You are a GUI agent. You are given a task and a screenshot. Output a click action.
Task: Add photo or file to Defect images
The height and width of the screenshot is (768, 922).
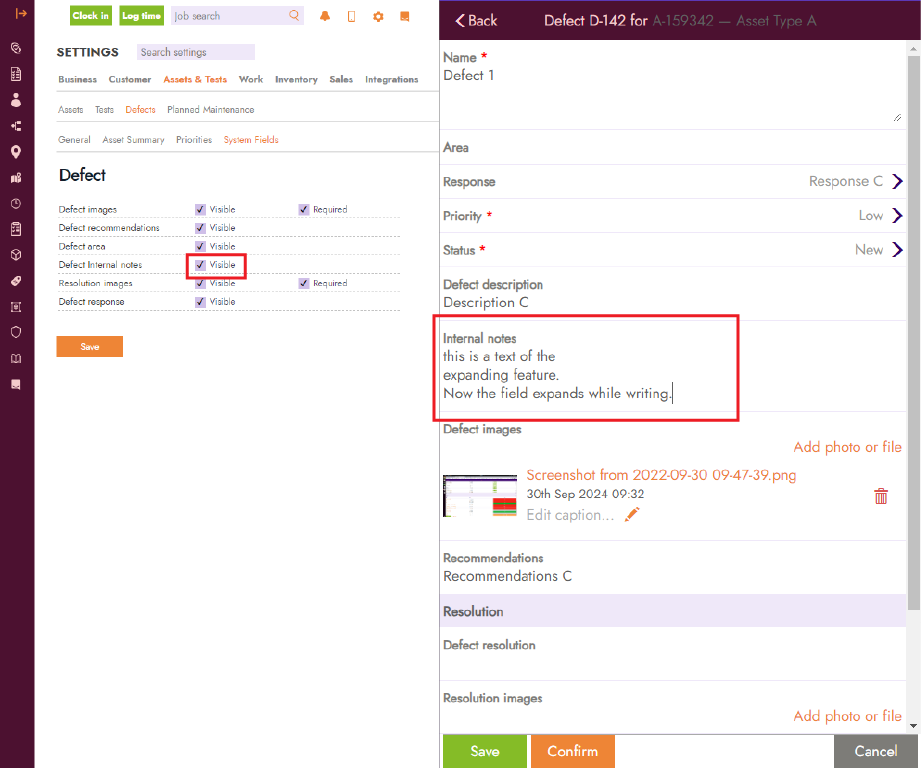tap(847, 447)
